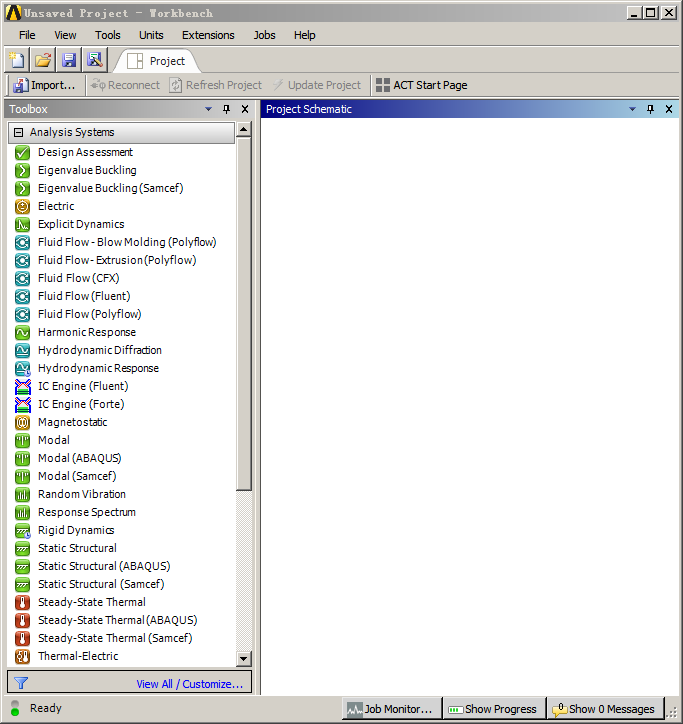
Task: Select Steady-State Thermal (Samcef) entry
Action: [115, 639]
